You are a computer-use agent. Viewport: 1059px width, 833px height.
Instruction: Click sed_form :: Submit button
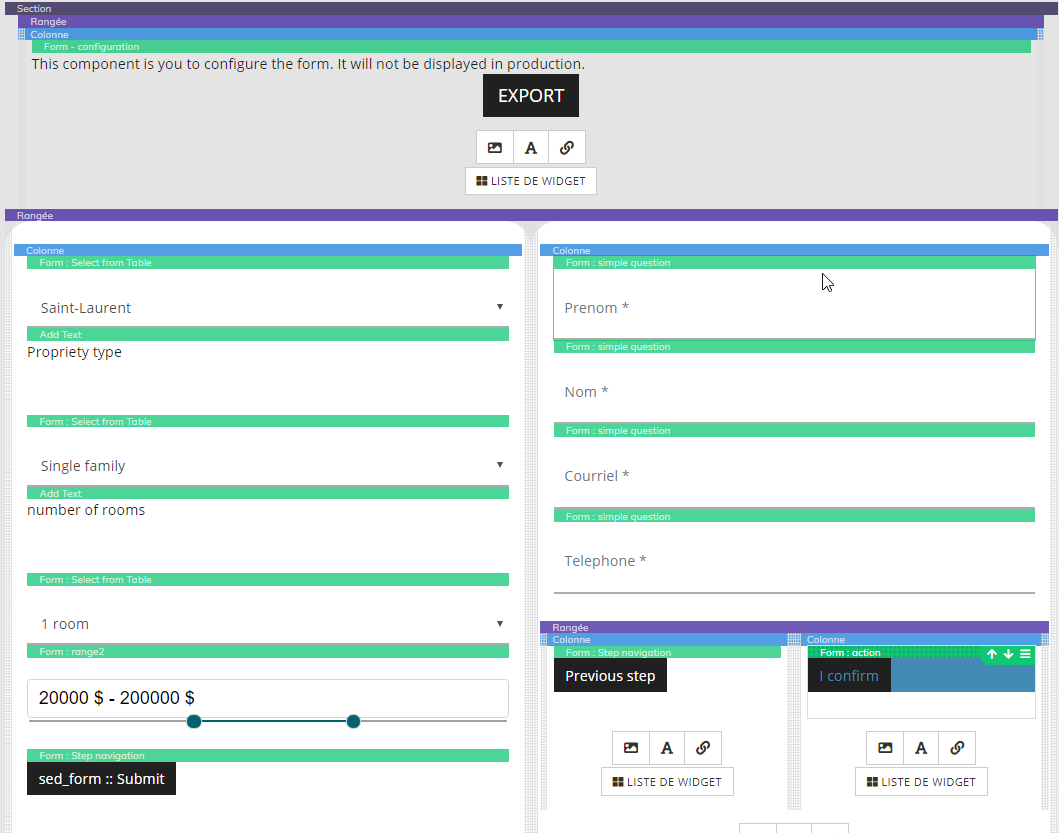pos(101,778)
